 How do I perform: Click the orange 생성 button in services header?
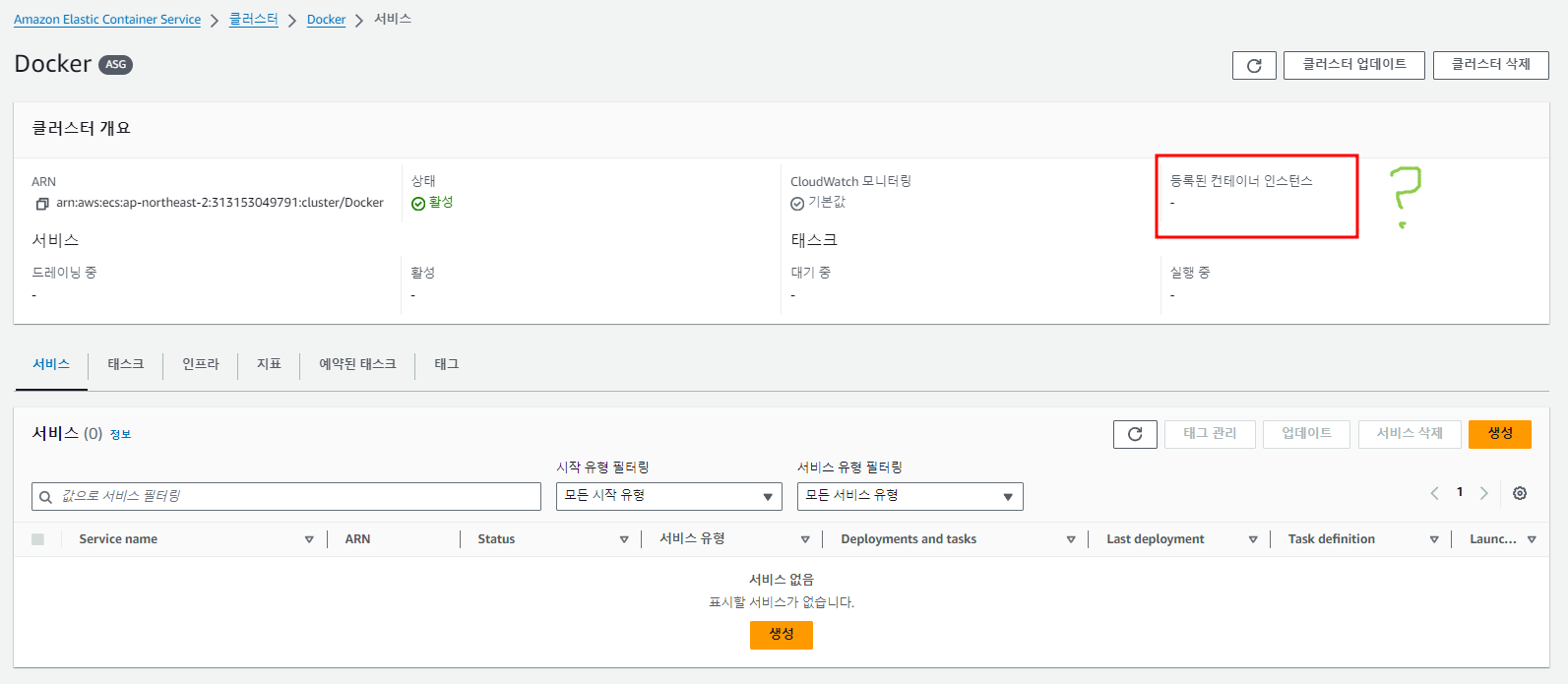1500,434
